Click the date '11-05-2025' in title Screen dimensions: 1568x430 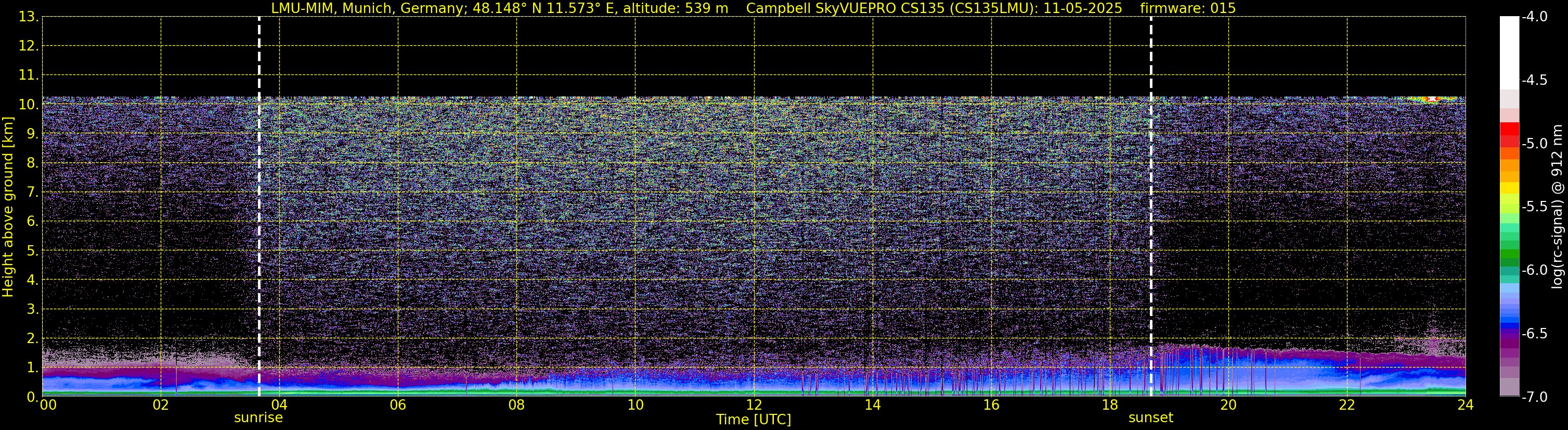1083,8
